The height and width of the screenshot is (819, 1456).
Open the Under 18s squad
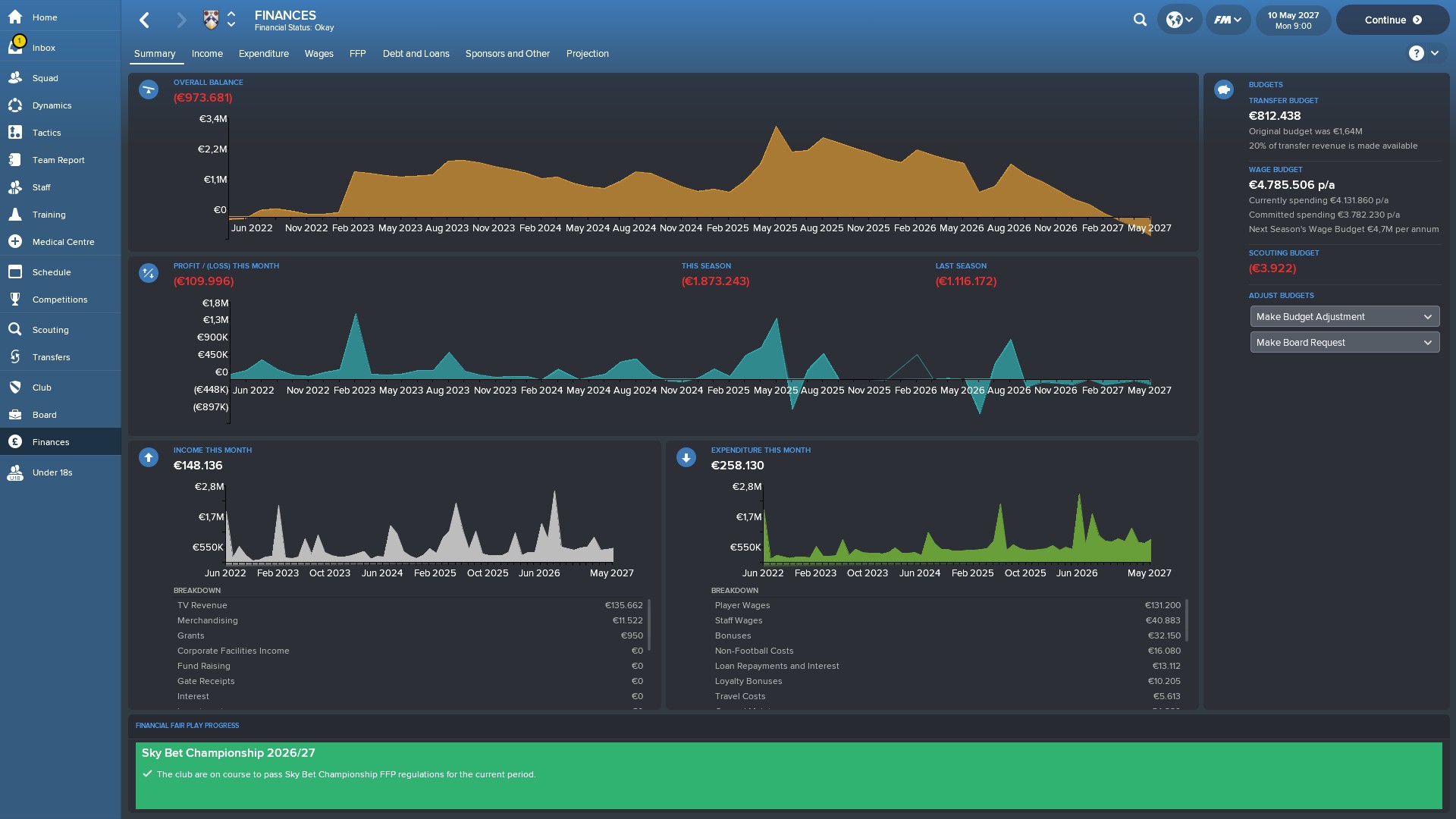click(52, 472)
